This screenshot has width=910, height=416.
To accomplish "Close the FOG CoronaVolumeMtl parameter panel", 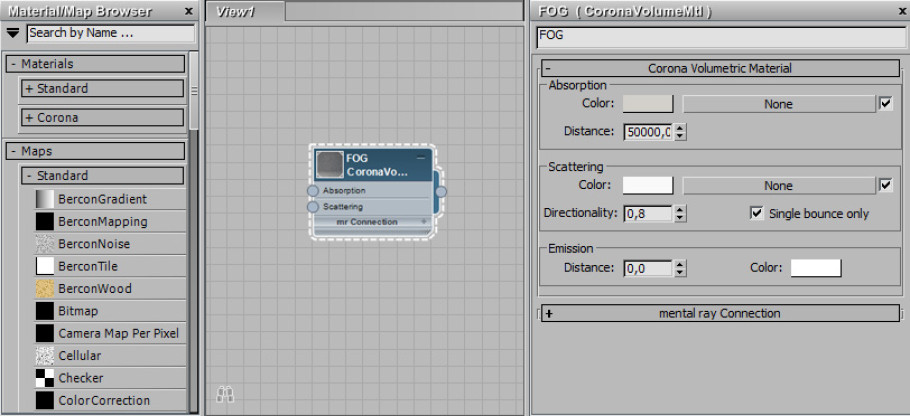I will coord(900,11).
